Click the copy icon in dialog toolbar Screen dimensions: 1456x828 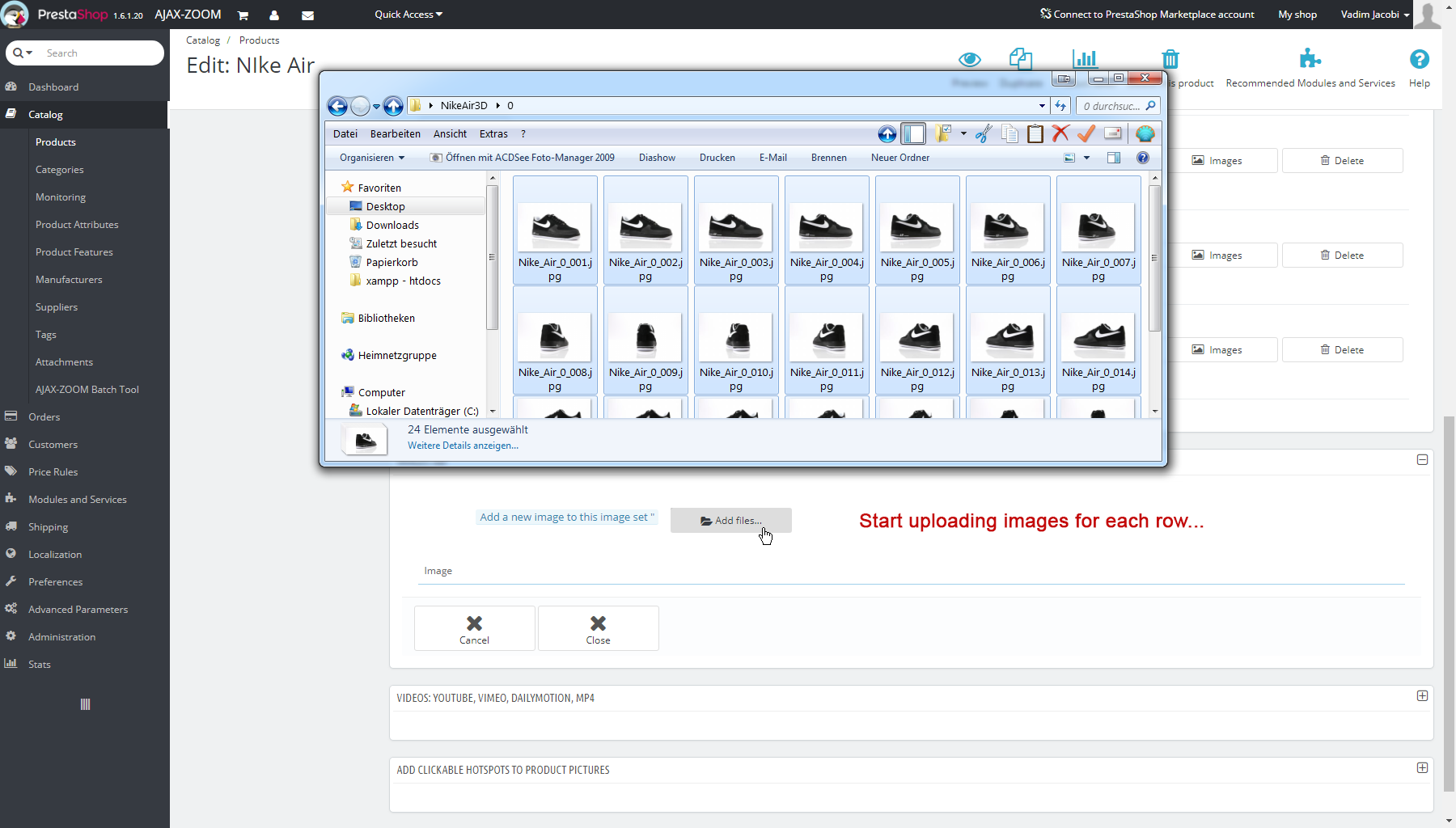click(x=1009, y=134)
